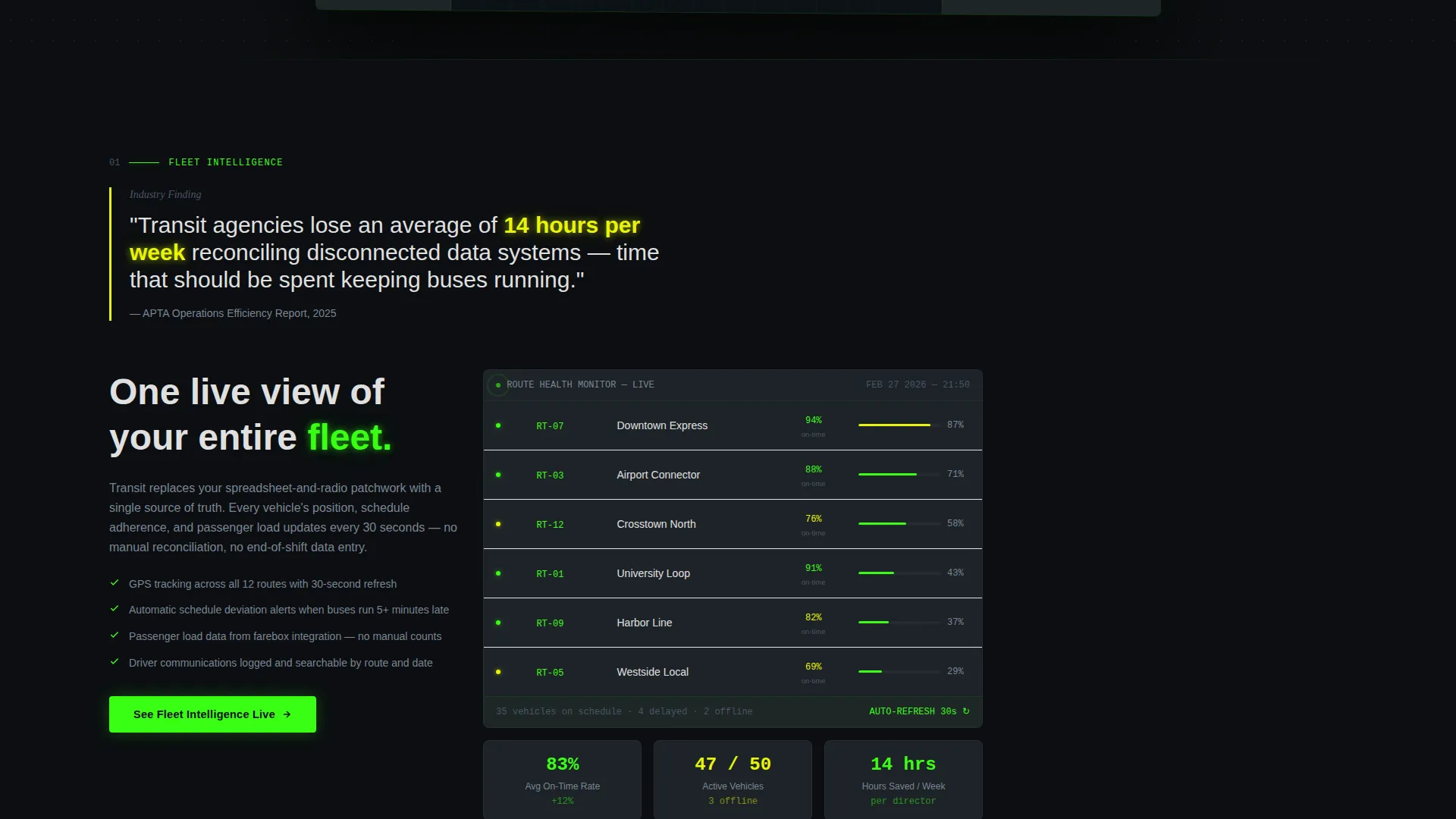Click the auto-refresh circular arrow icon
The image size is (1456, 819).
coord(966,711)
